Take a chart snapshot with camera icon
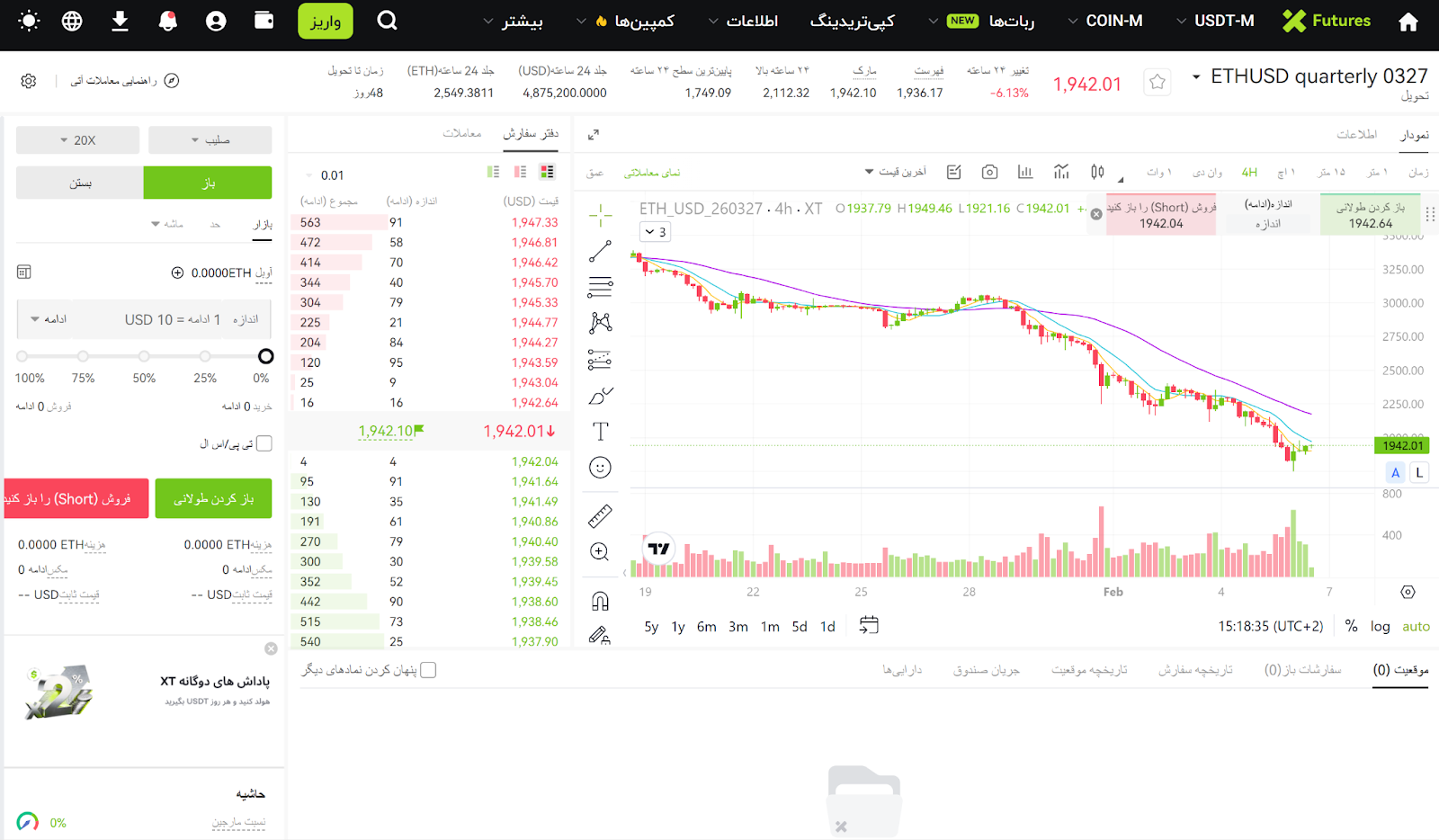Viewport: 1439px width, 840px height. click(x=989, y=172)
